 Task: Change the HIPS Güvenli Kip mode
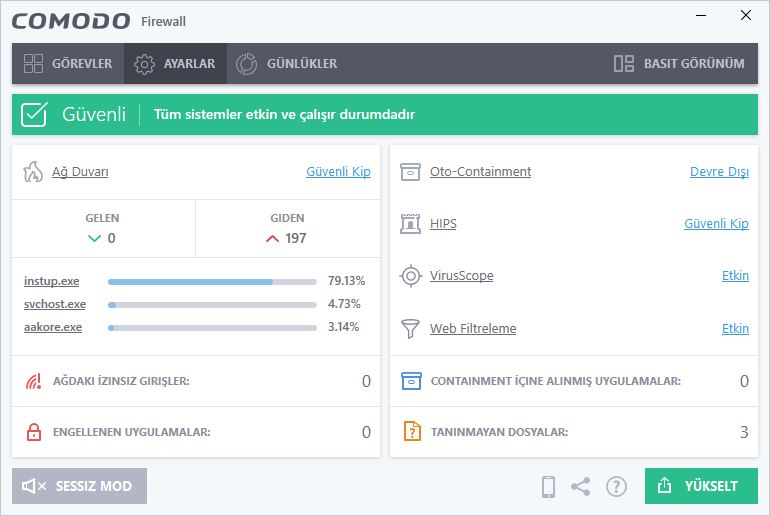(716, 224)
